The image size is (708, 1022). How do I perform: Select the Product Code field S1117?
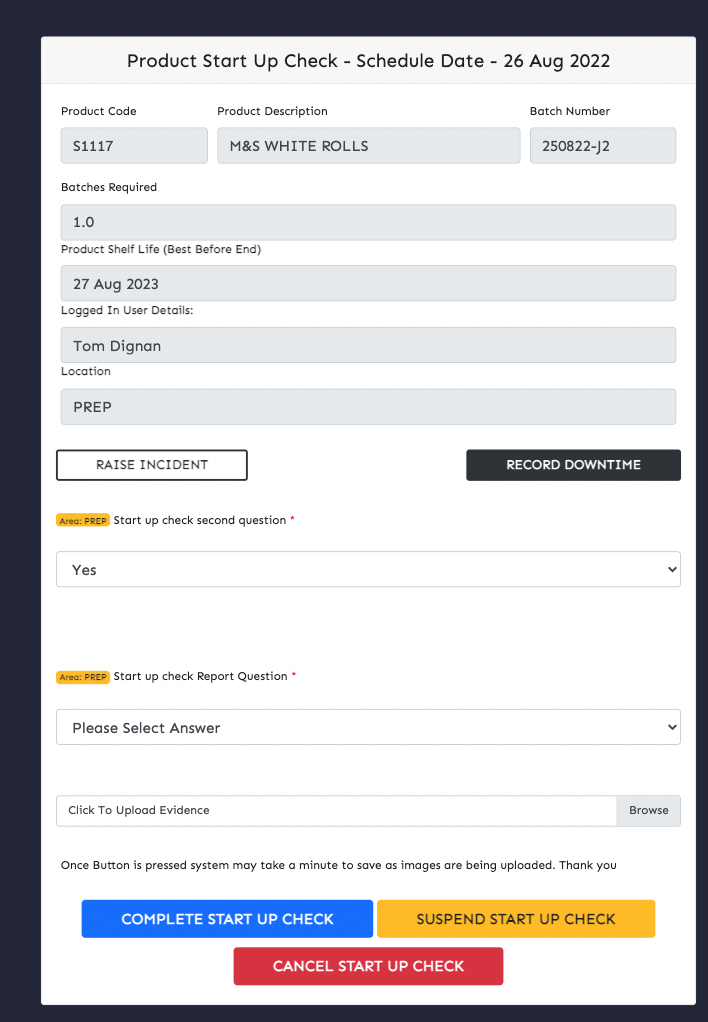tap(134, 145)
